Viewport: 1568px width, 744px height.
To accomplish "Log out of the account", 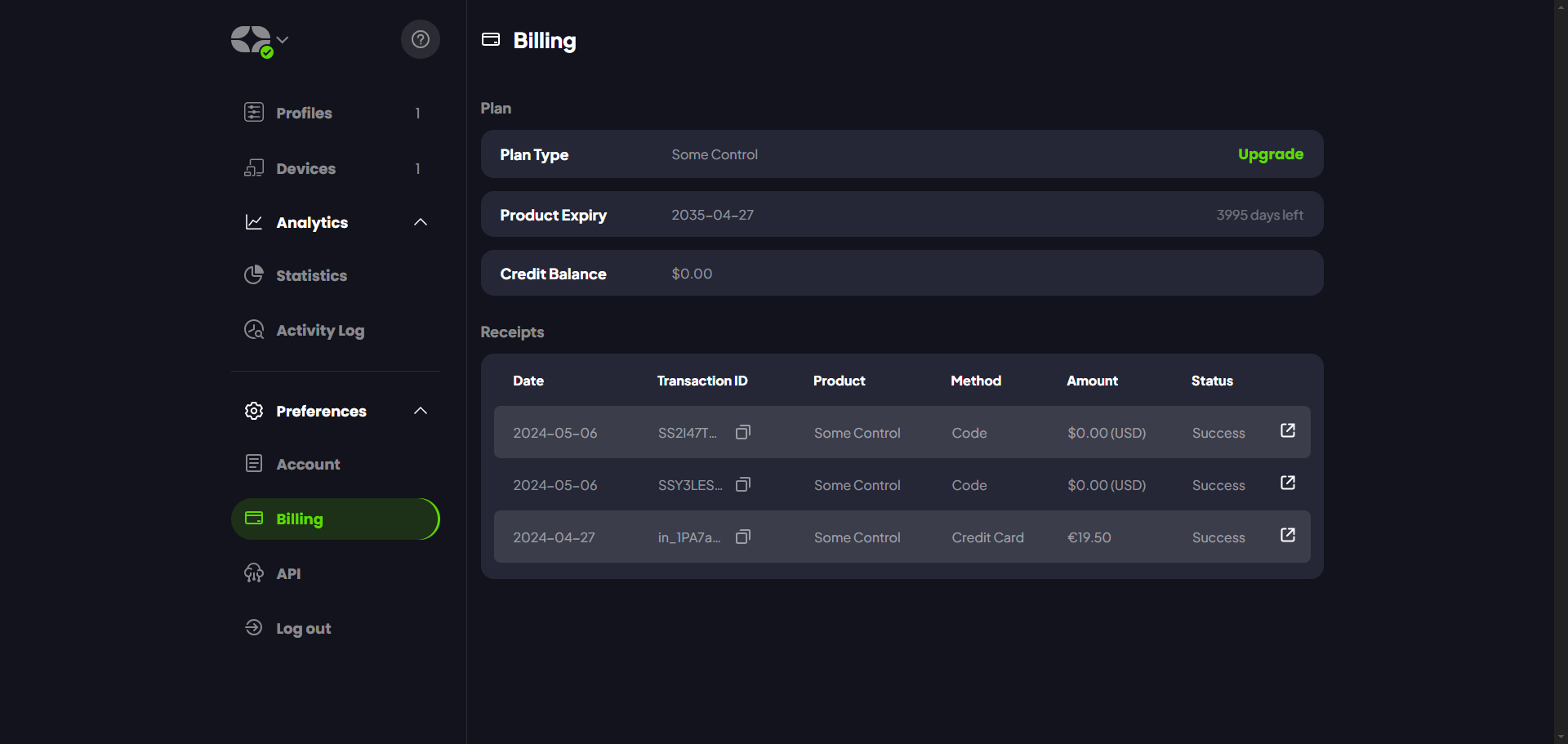I will tap(303, 628).
